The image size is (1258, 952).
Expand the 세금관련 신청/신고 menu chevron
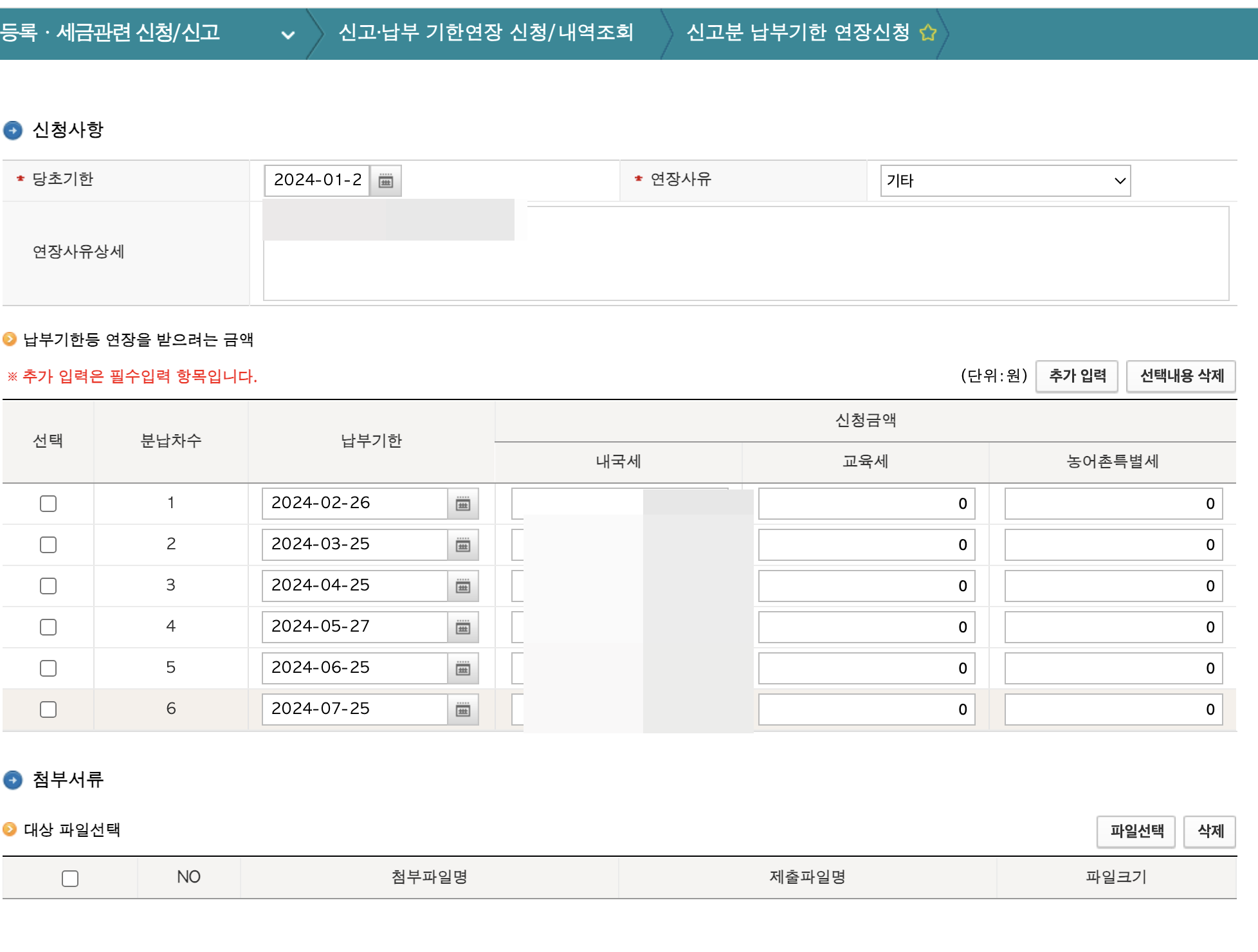[288, 35]
